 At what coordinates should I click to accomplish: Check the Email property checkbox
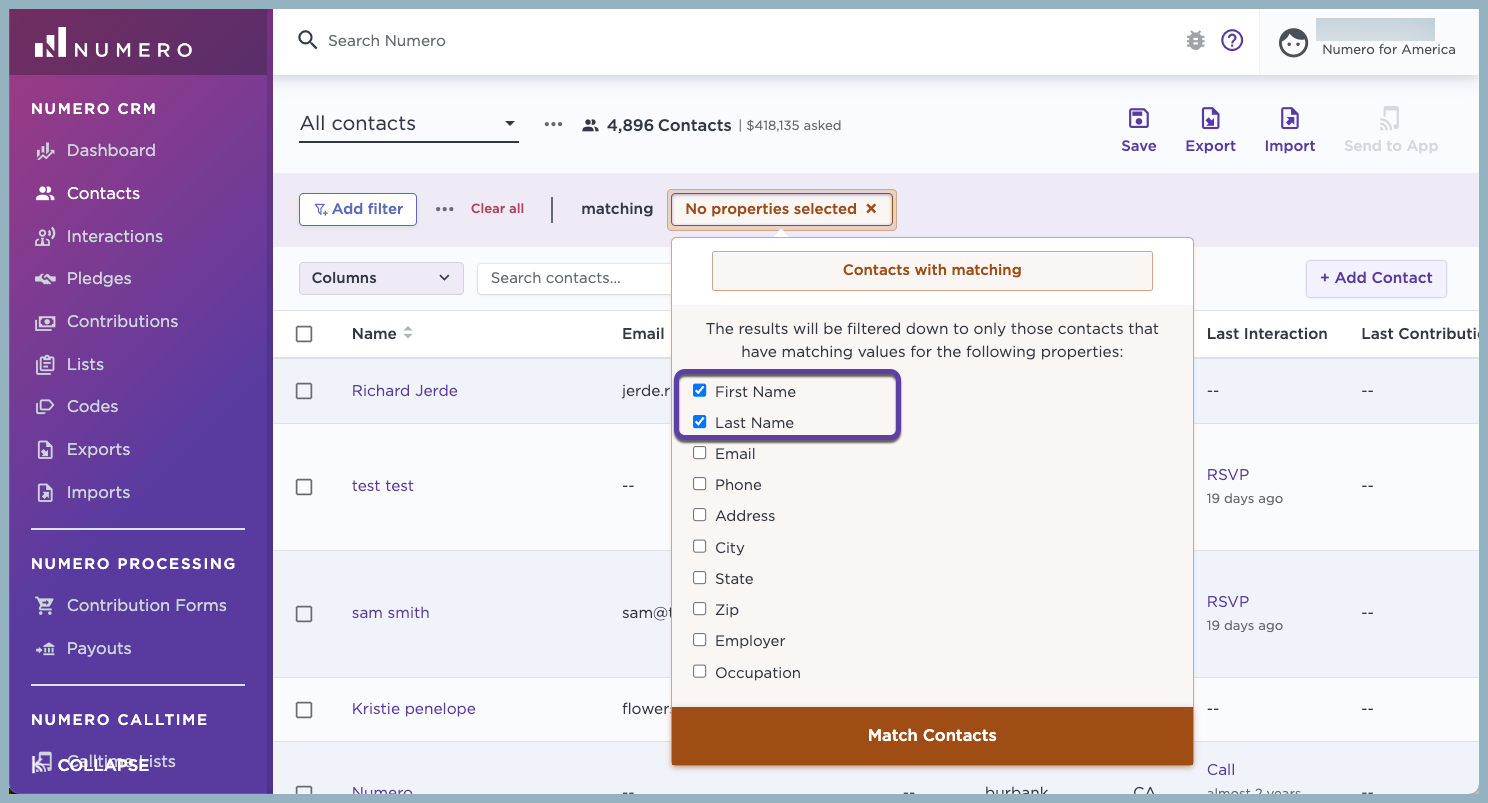pos(700,453)
